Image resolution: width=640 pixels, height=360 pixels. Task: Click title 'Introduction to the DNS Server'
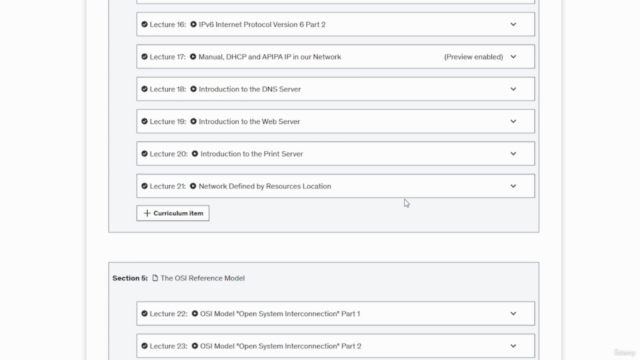point(250,89)
